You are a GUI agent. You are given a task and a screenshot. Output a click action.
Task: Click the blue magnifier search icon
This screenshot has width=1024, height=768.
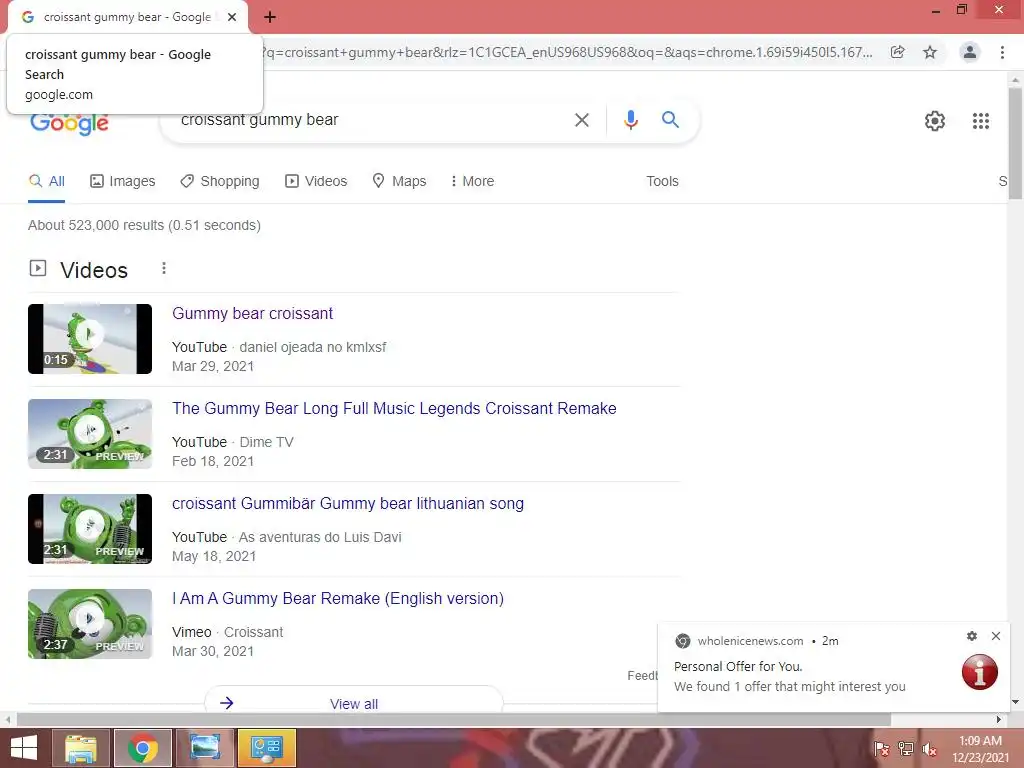pyautogui.click(x=670, y=120)
